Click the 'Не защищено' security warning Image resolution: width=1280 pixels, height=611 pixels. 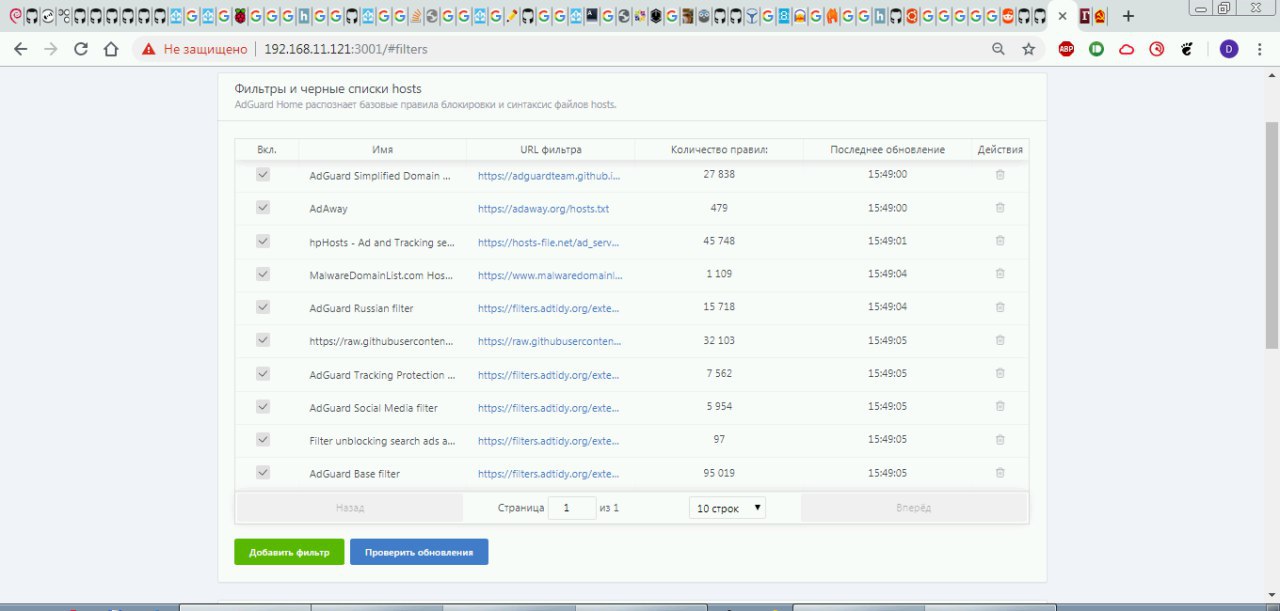[x=195, y=49]
